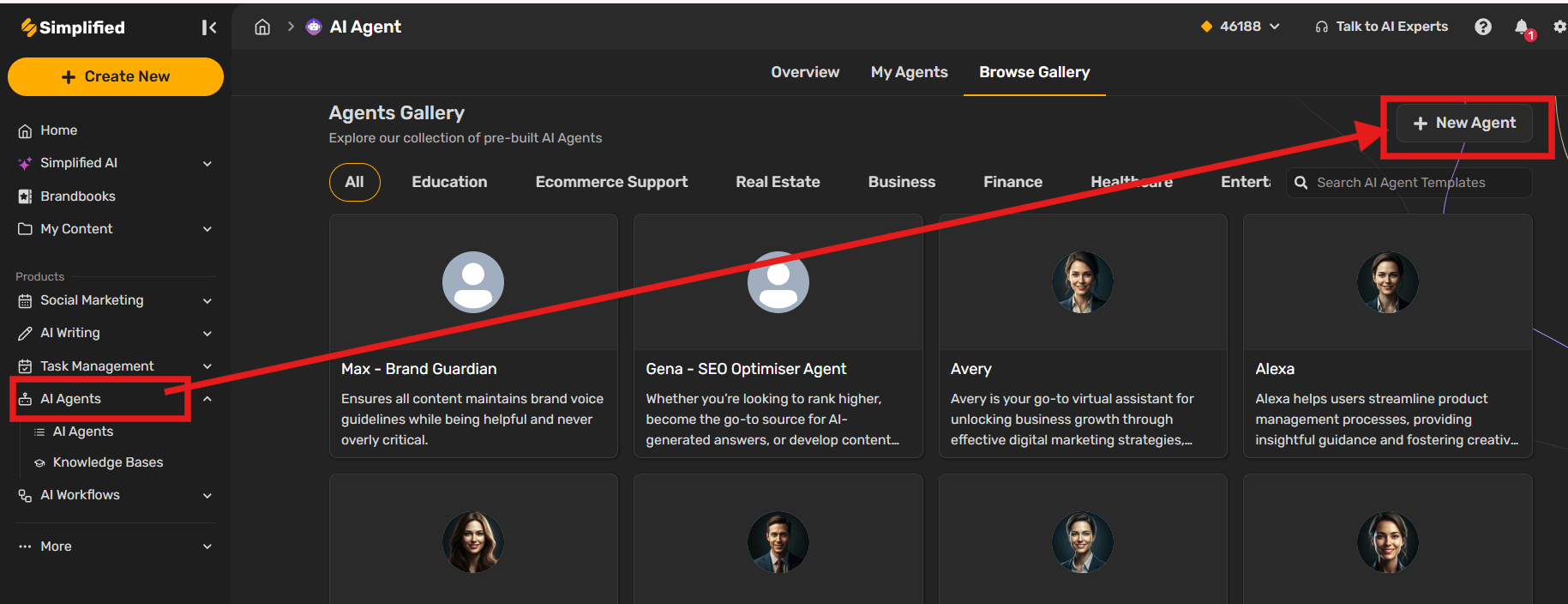Image resolution: width=1568 pixels, height=604 pixels.
Task: Expand the More section
Action: click(207, 547)
